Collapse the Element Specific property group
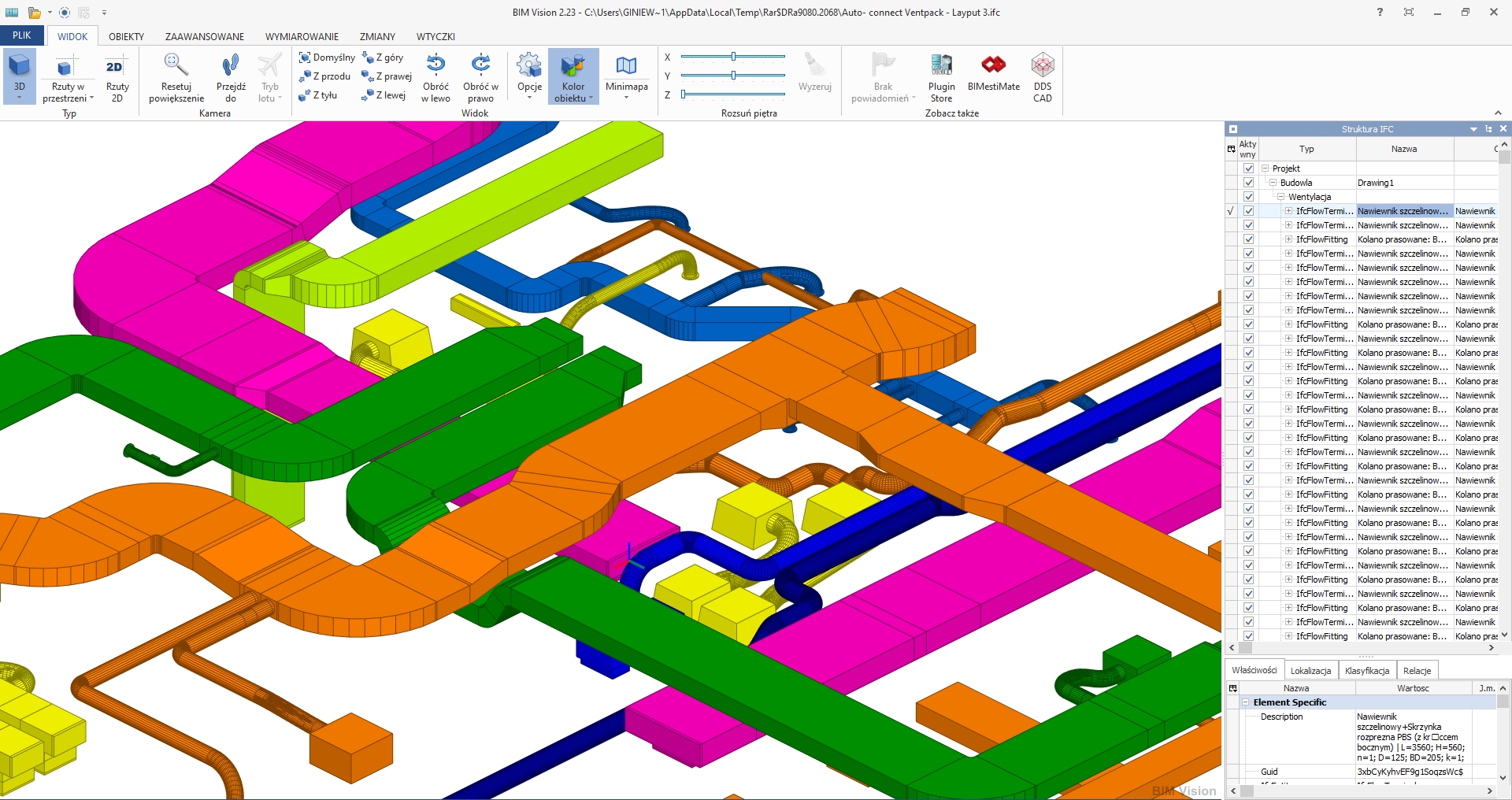The height and width of the screenshot is (800, 1512). pyautogui.click(x=1246, y=702)
